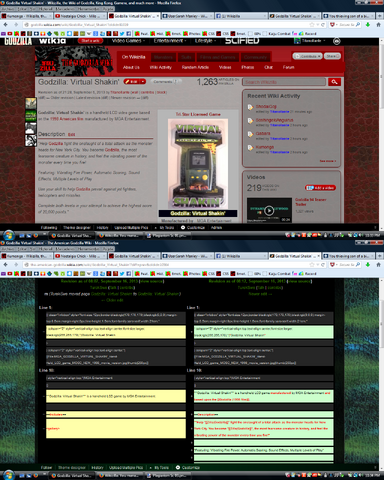This screenshot has height=480, width=384.
Task: Open a new tab in the lower window
Action: 379,256
